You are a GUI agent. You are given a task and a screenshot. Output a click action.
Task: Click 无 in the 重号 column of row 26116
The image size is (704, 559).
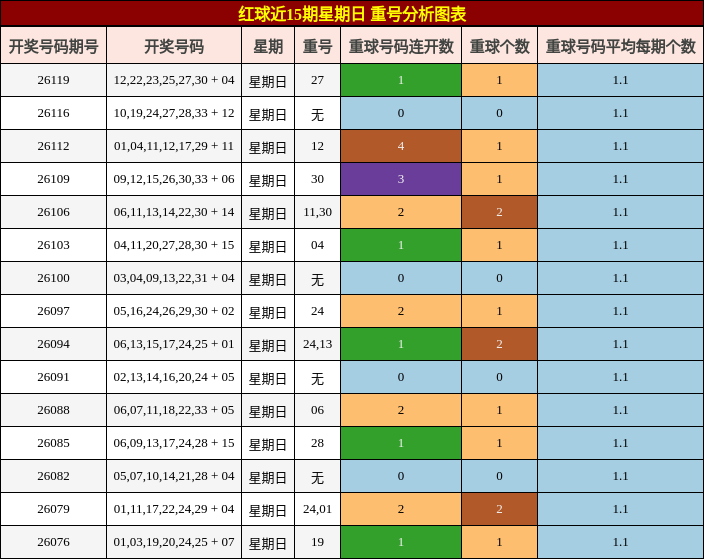317,115
